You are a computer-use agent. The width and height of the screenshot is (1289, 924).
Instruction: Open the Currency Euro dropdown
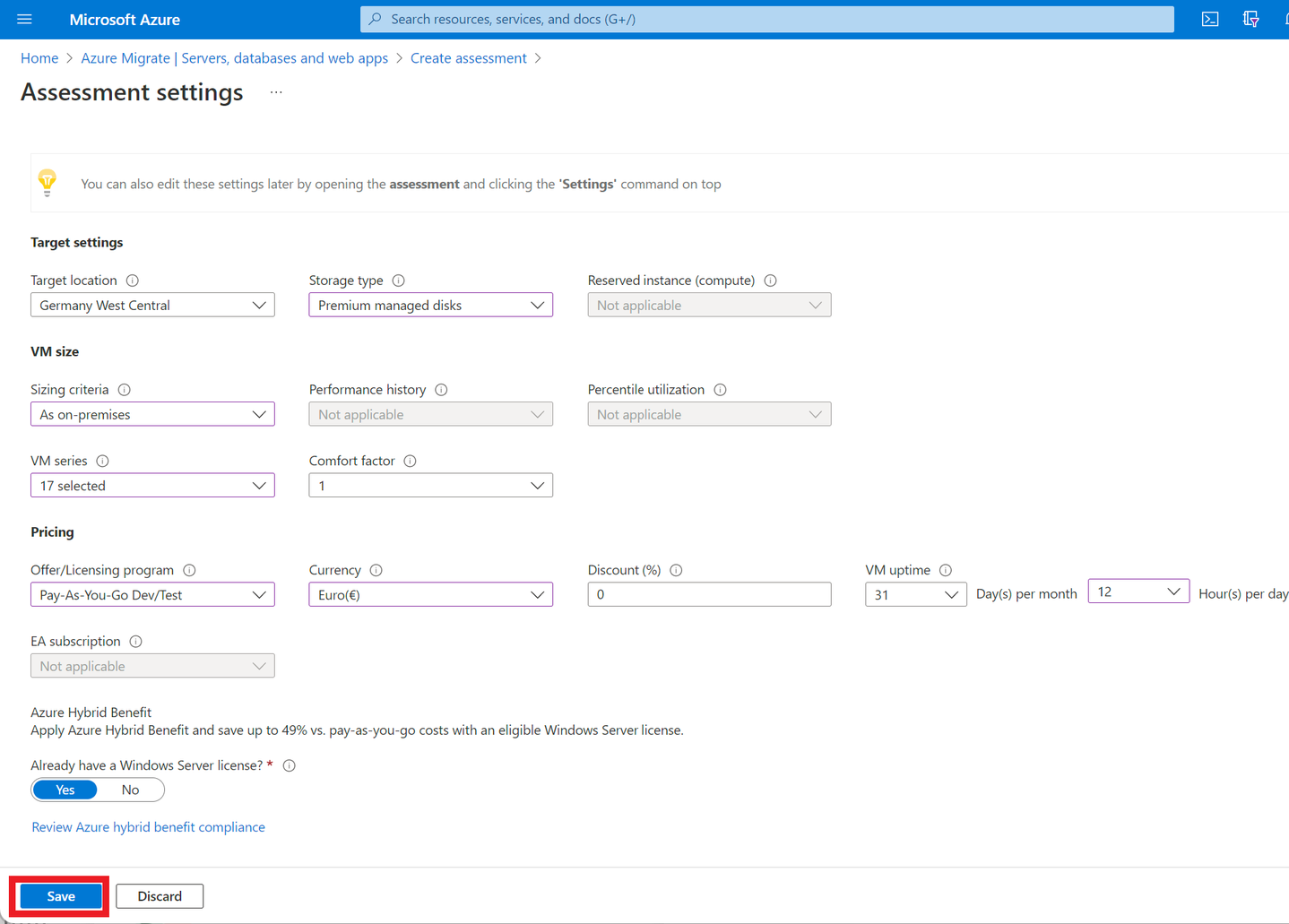point(431,595)
